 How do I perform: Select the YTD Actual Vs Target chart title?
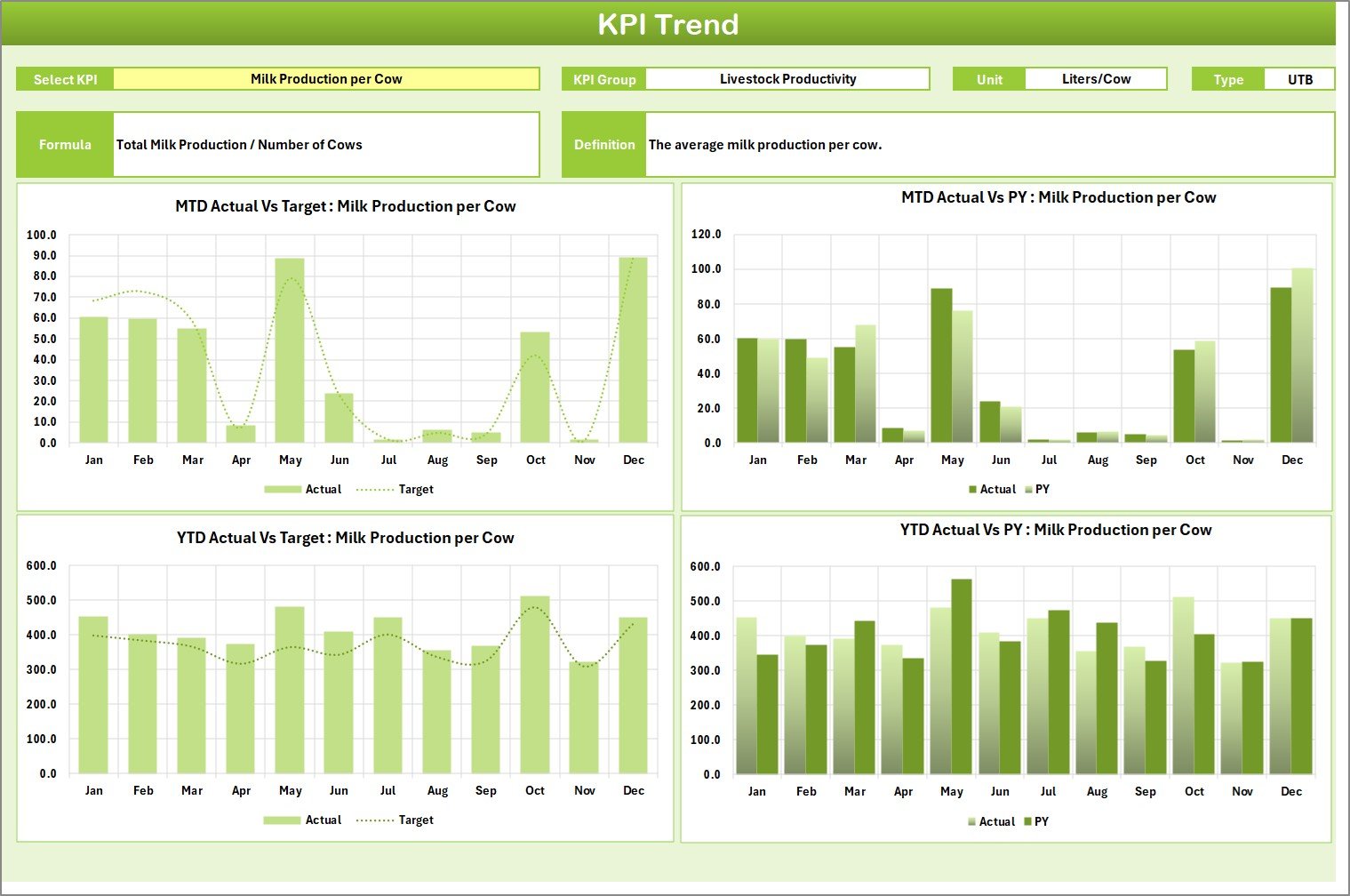coord(346,538)
